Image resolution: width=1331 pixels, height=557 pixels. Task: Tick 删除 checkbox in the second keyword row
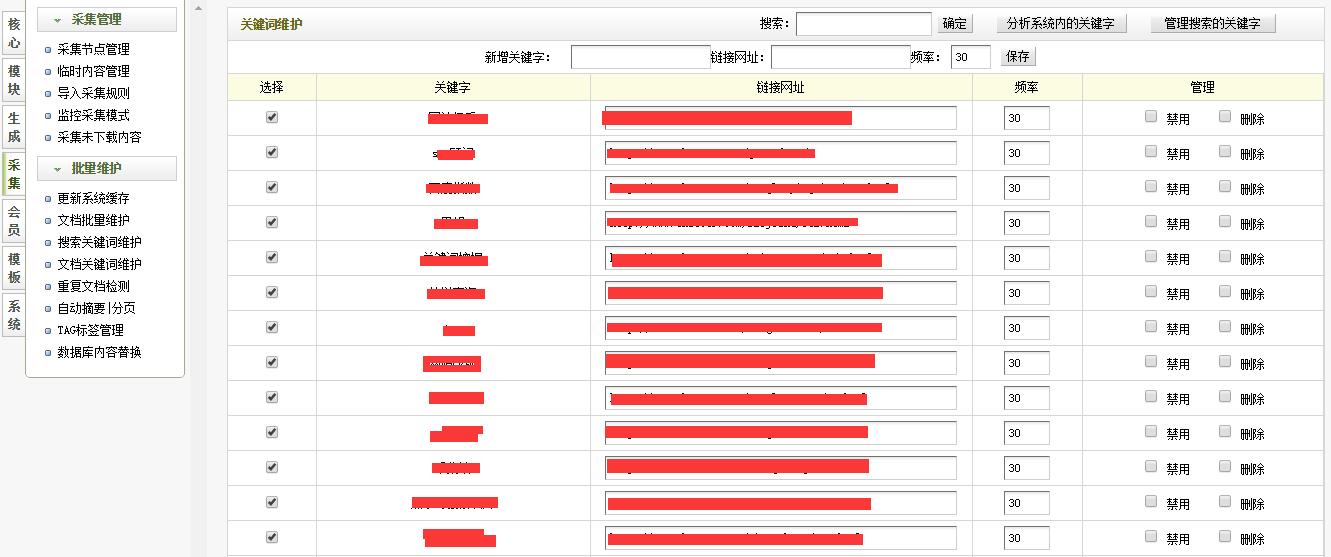pos(1225,152)
